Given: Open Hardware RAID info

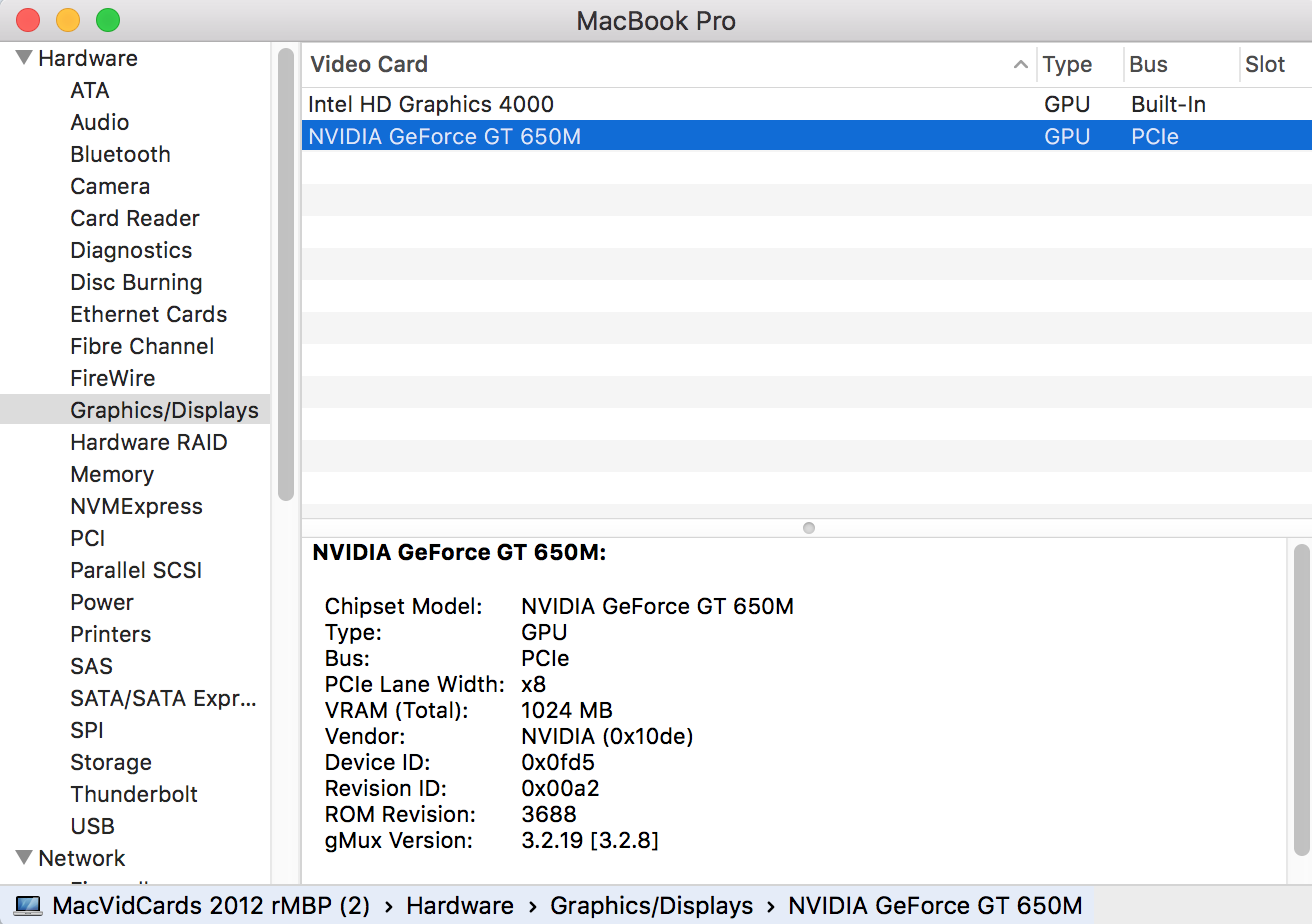Looking at the screenshot, I should tap(149, 442).
